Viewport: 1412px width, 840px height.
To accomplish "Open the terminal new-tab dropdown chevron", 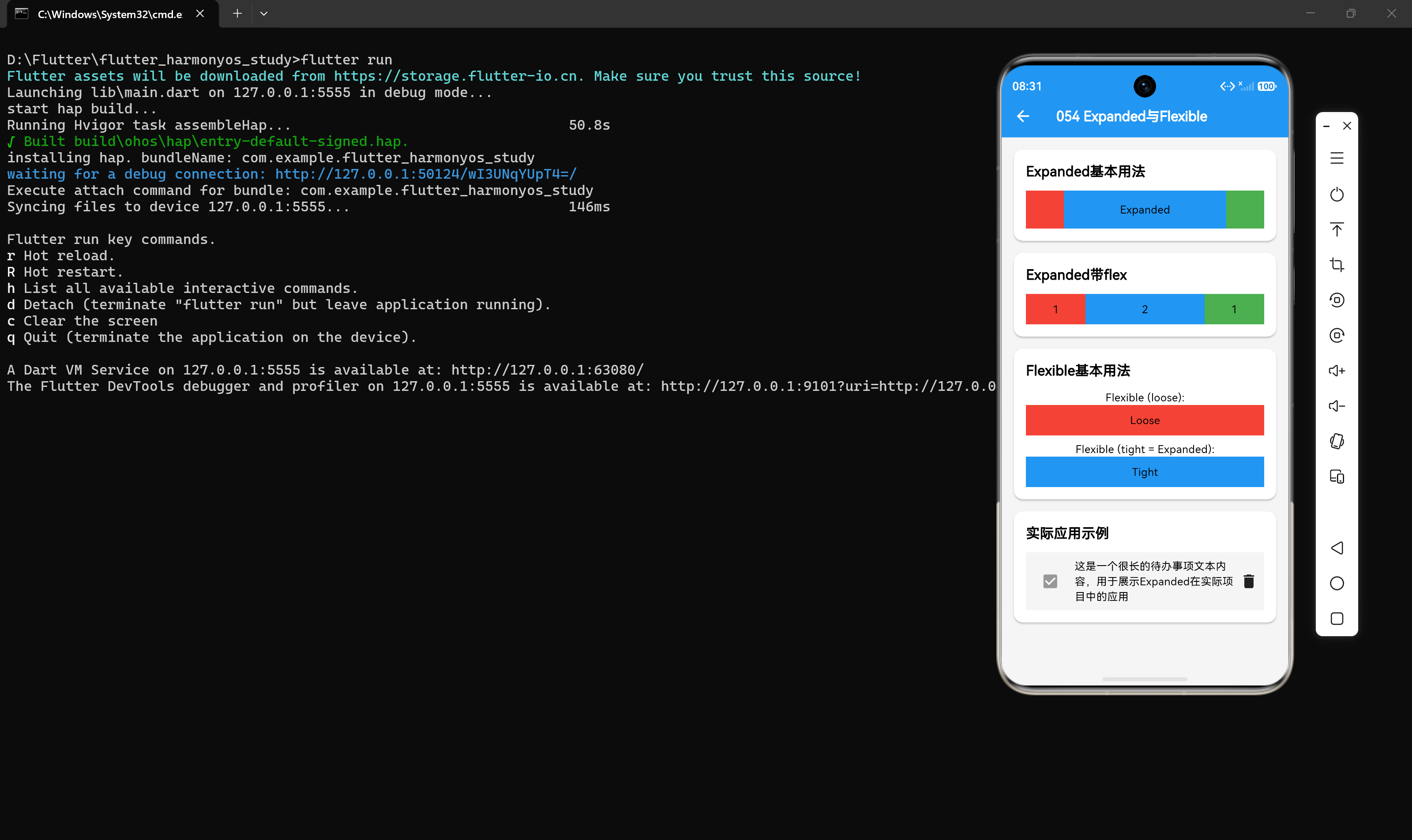I will 264,14.
